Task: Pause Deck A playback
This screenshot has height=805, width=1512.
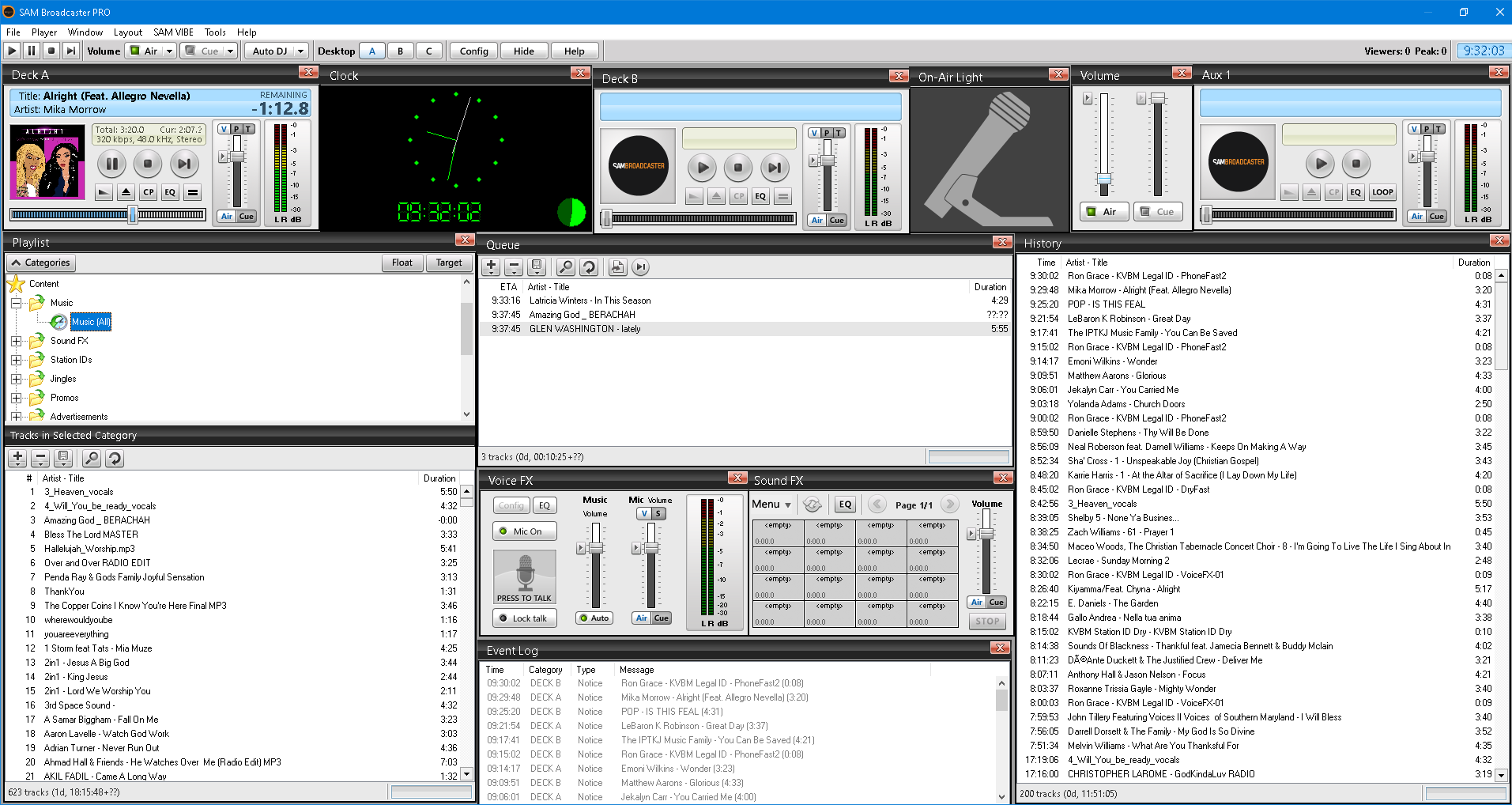Action: (x=111, y=164)
